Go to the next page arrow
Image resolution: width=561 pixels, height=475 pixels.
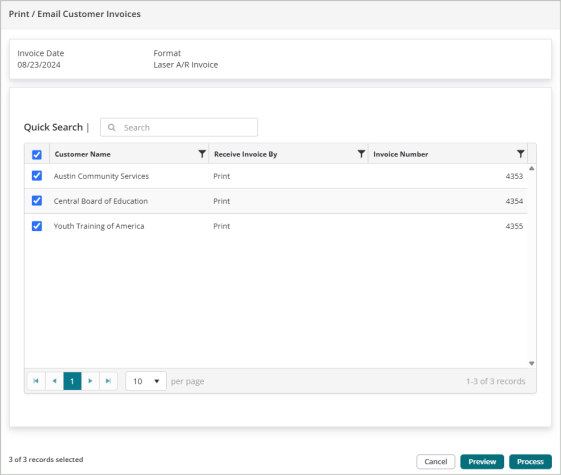coord(90,381)
